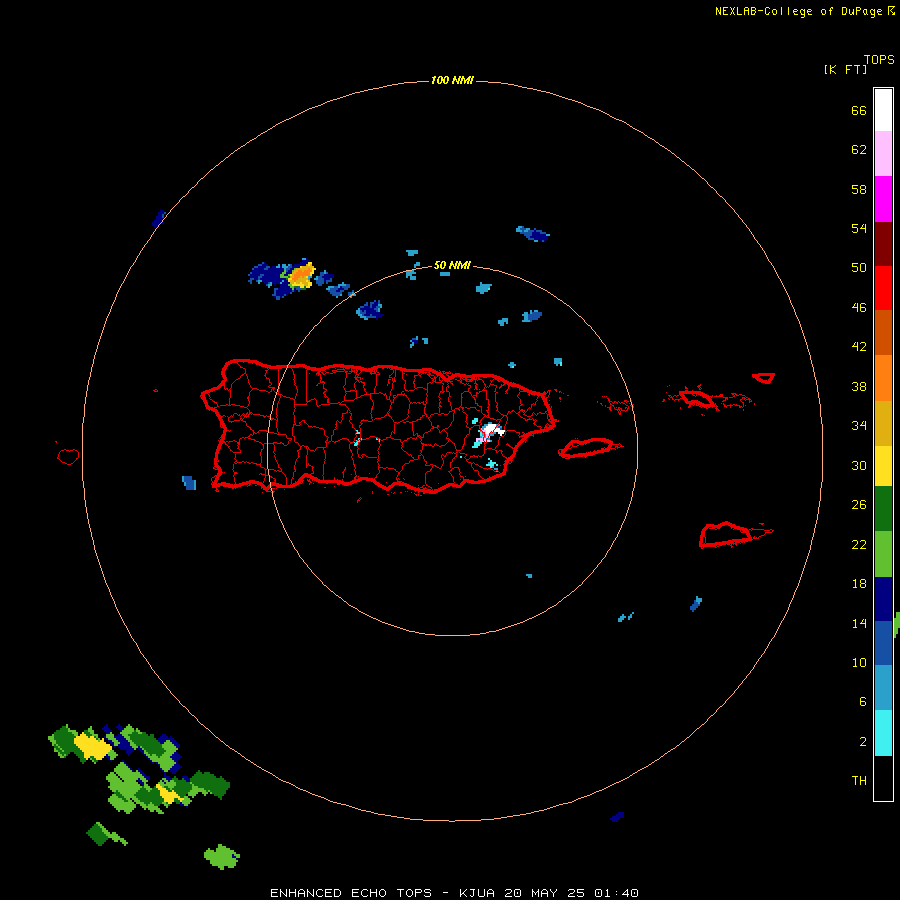
Task: Click the light pink legend swatch
Action: 883,154
